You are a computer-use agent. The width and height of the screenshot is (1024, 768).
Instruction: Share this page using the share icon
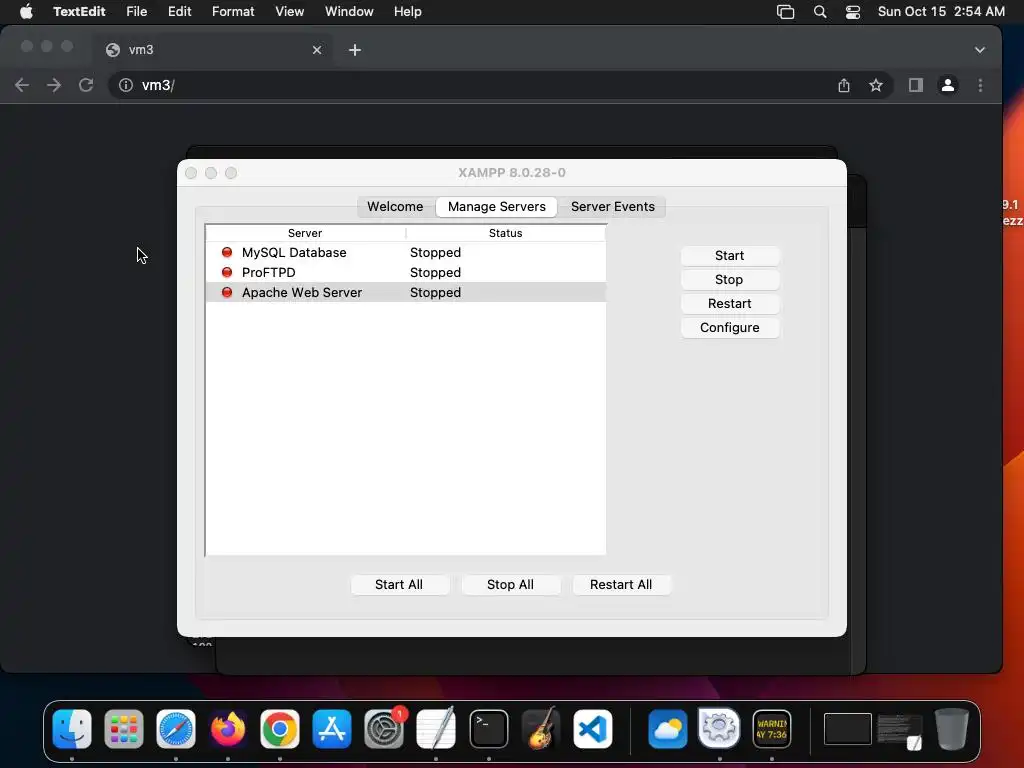844,85
